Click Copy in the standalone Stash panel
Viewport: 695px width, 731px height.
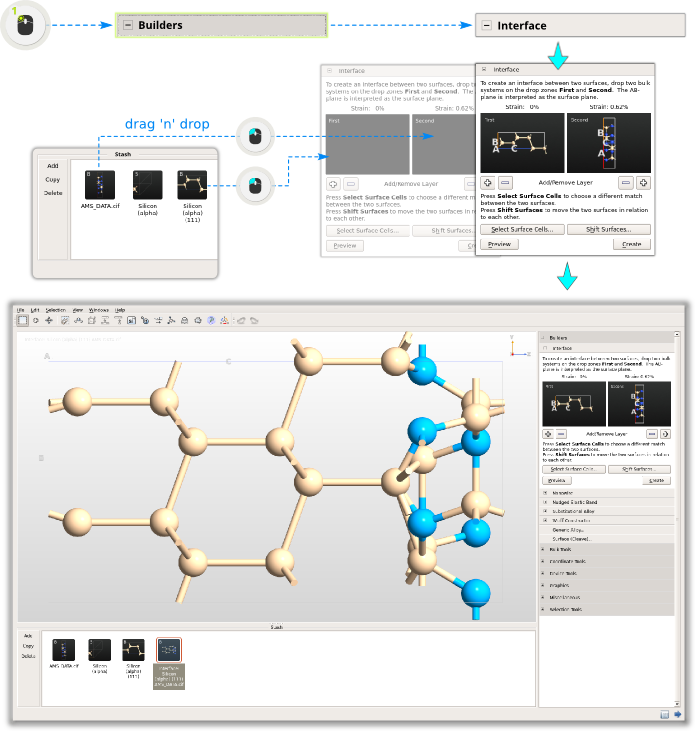(x=53, y=179)
